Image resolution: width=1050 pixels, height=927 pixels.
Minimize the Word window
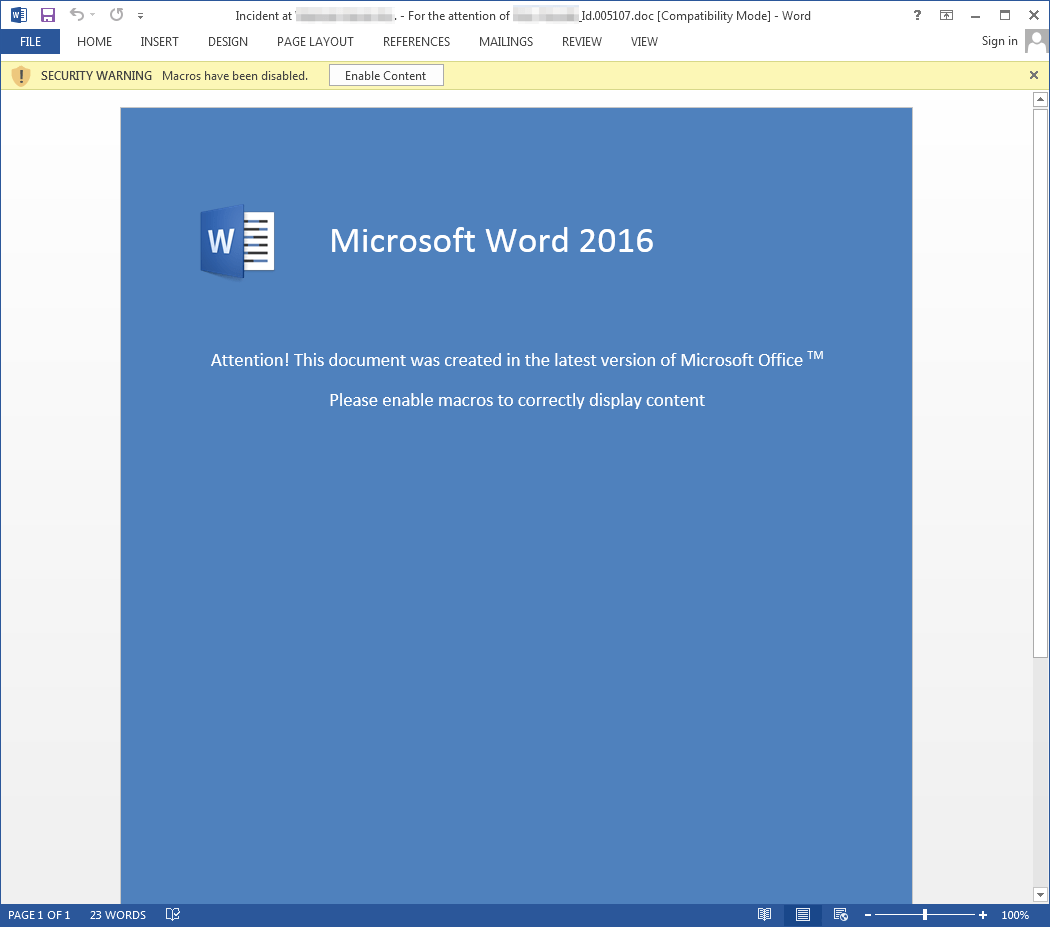(976, 15)
